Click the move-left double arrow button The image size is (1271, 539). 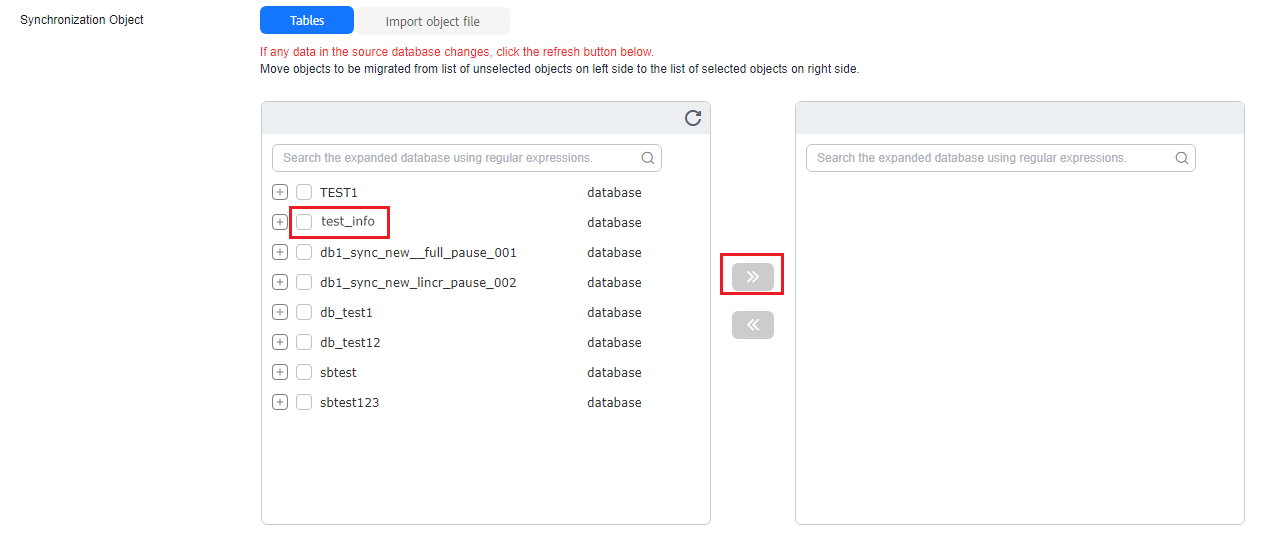coord(752,325)
